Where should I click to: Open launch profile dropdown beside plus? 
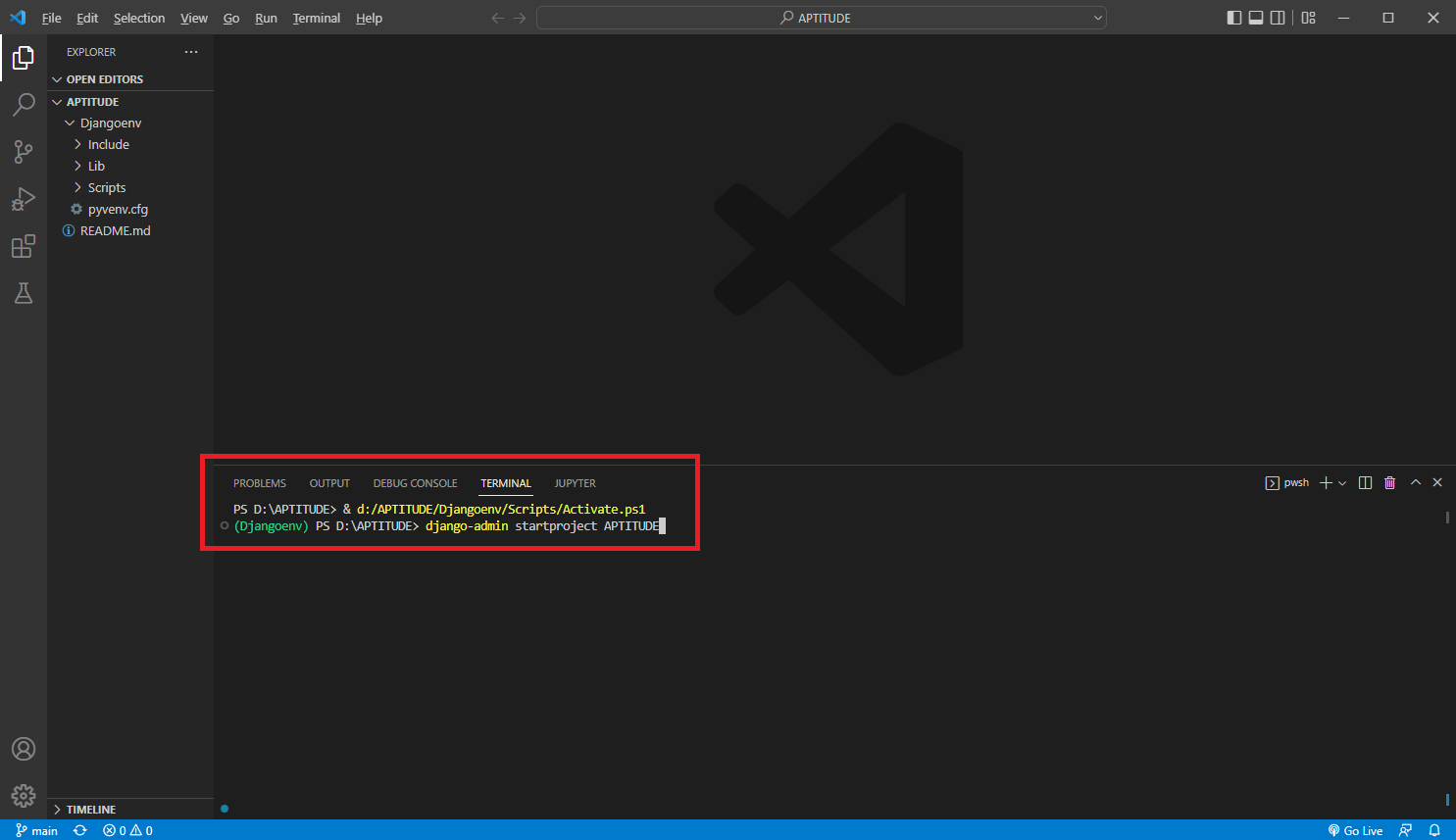click(1342, 482)
